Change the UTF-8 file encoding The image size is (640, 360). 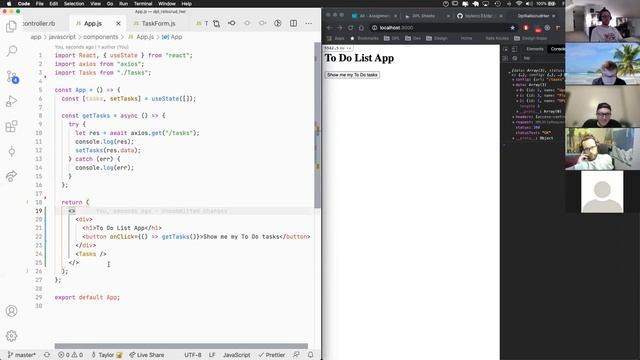pyautogui.click(x=193, y=355)
